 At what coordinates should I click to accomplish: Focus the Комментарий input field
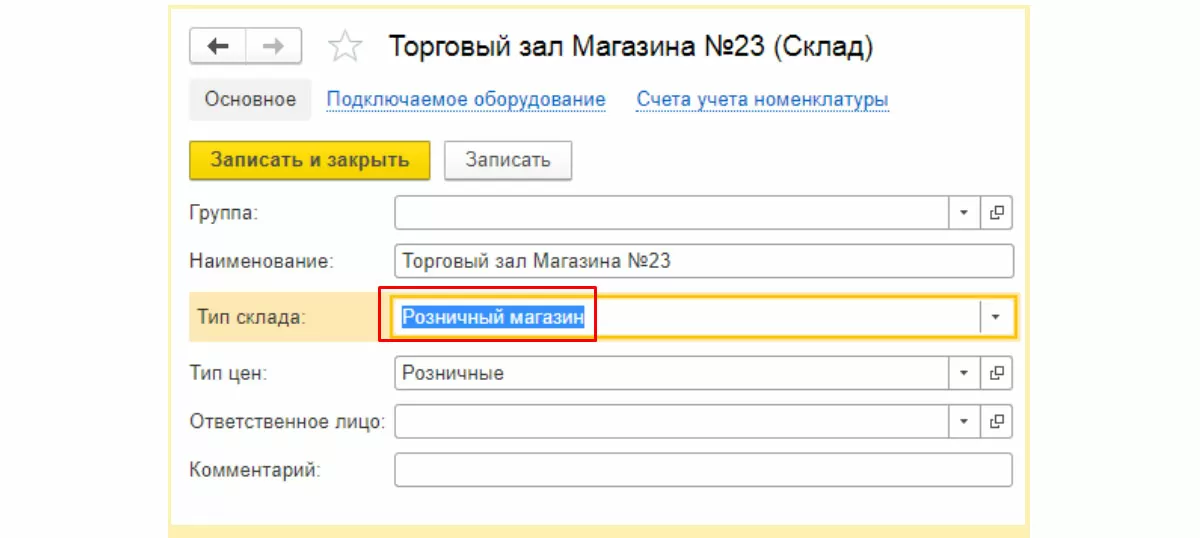point(704,470)
